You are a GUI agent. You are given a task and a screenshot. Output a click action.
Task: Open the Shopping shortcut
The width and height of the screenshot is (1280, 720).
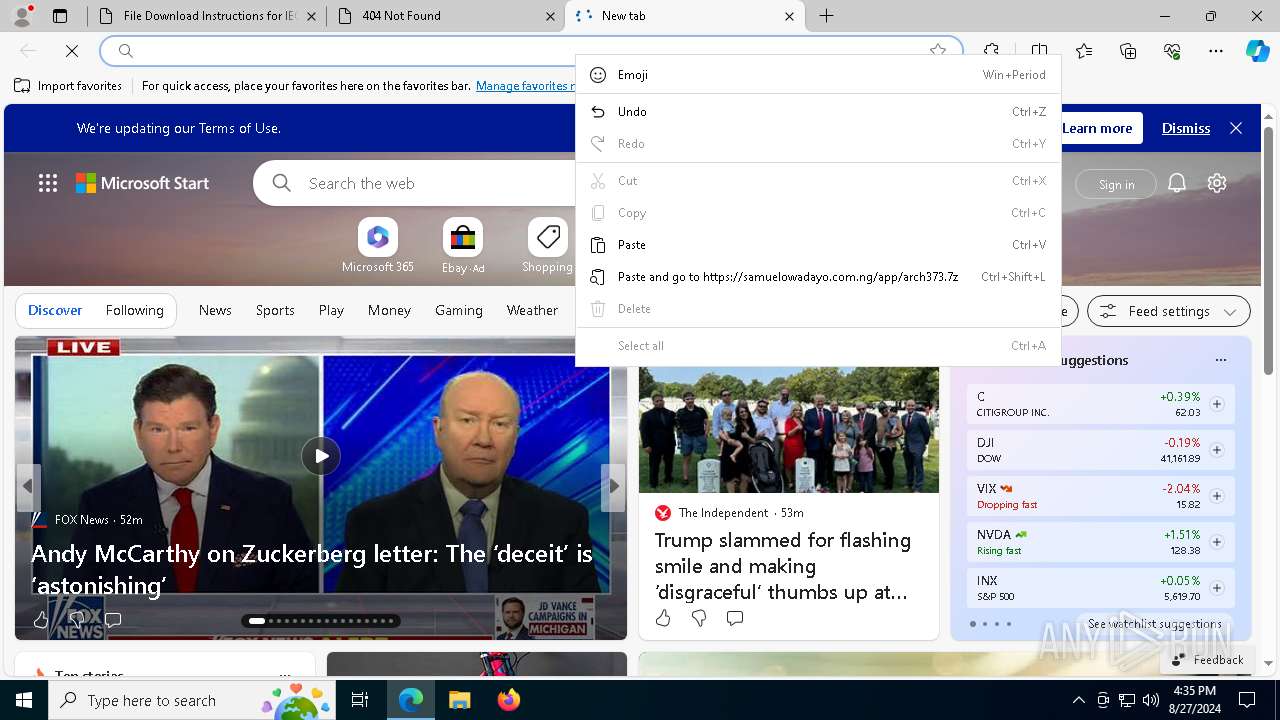point(548,245)
